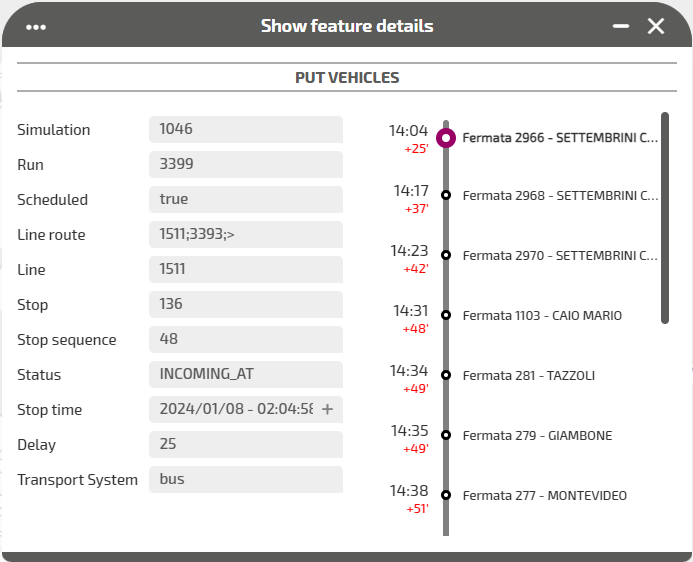Image resolution: width=693 pixels, height=562 pixels.
Task: Close the Show feature details dialog
Action: [656, 27]
